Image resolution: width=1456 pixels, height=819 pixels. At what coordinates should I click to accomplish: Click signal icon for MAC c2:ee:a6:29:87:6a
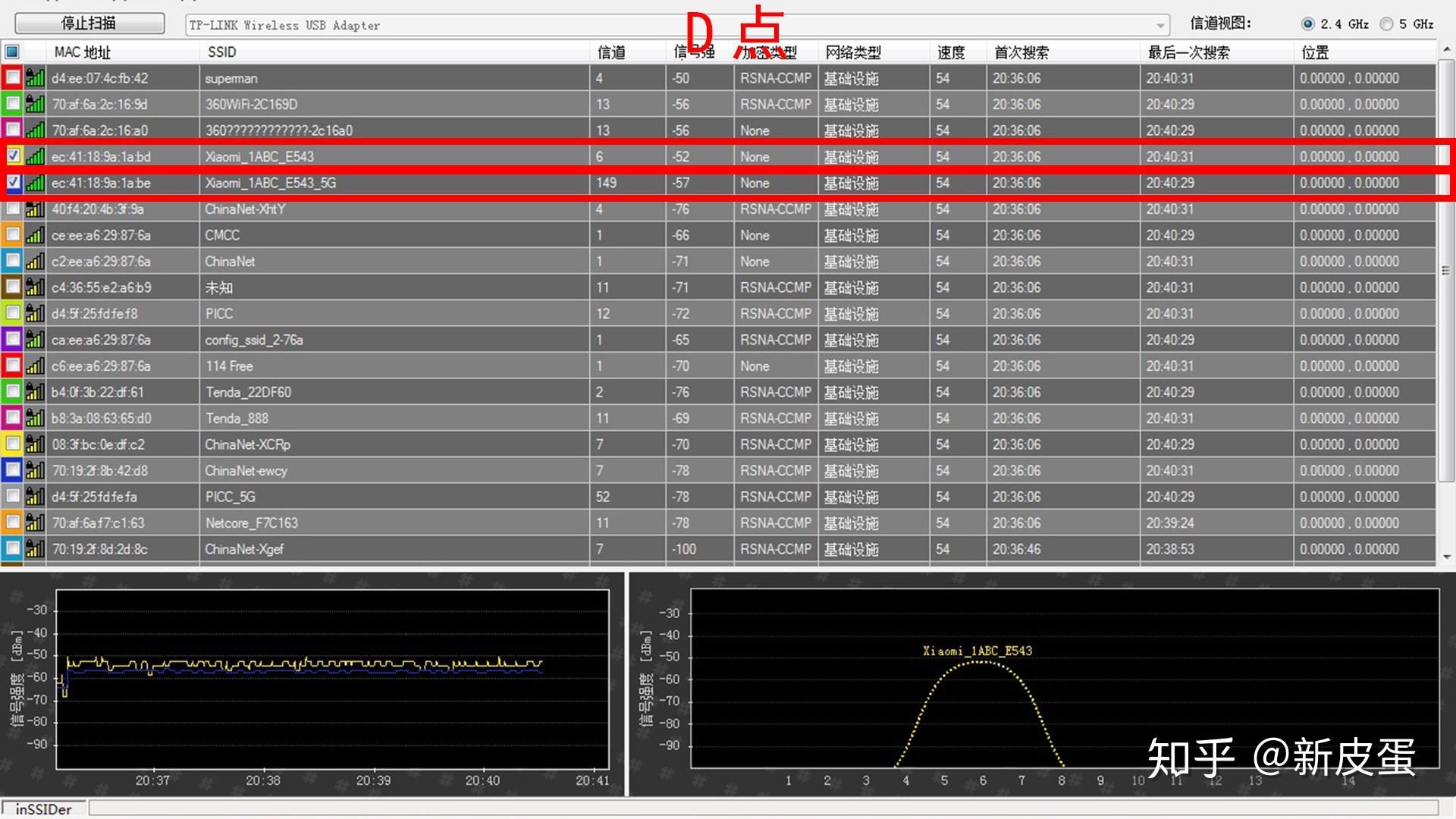click(x=35, y=261)
